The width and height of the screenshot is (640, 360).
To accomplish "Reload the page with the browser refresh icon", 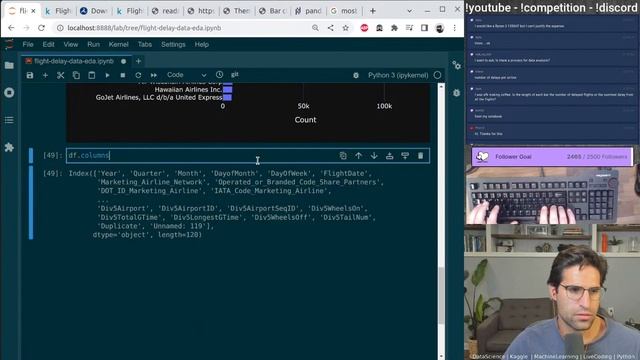I will click(41, 28).
